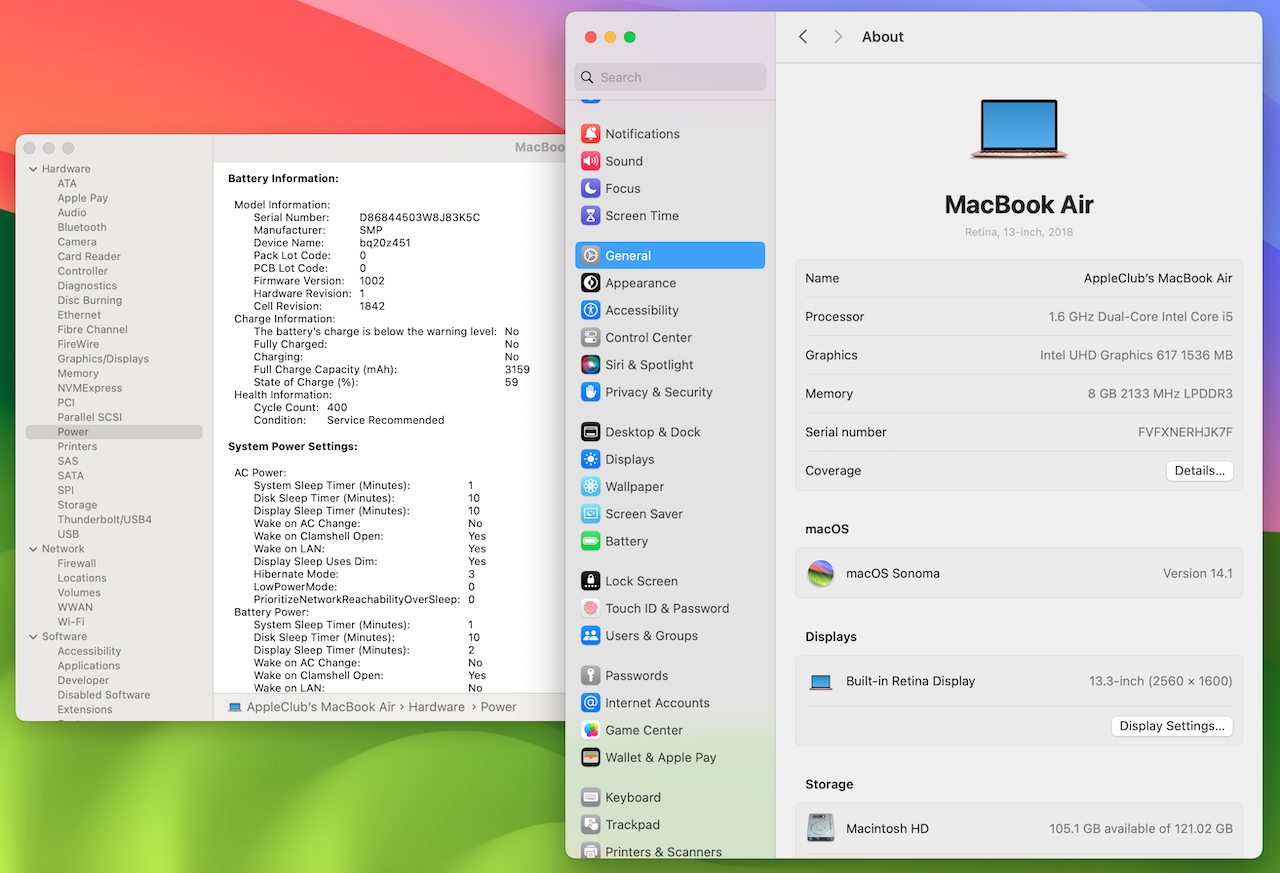Click the General gear icon
The height and width of the screenshot is (873, 1280).
[x=590, y=256]
